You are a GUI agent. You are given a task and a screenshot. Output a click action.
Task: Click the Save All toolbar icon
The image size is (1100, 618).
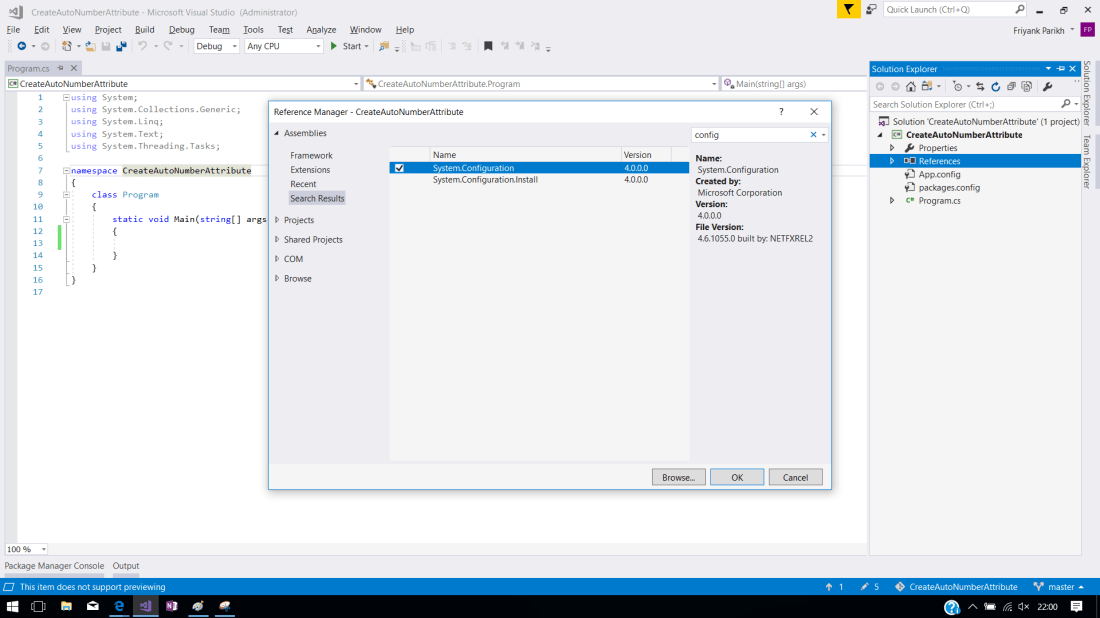coord(121,46)
